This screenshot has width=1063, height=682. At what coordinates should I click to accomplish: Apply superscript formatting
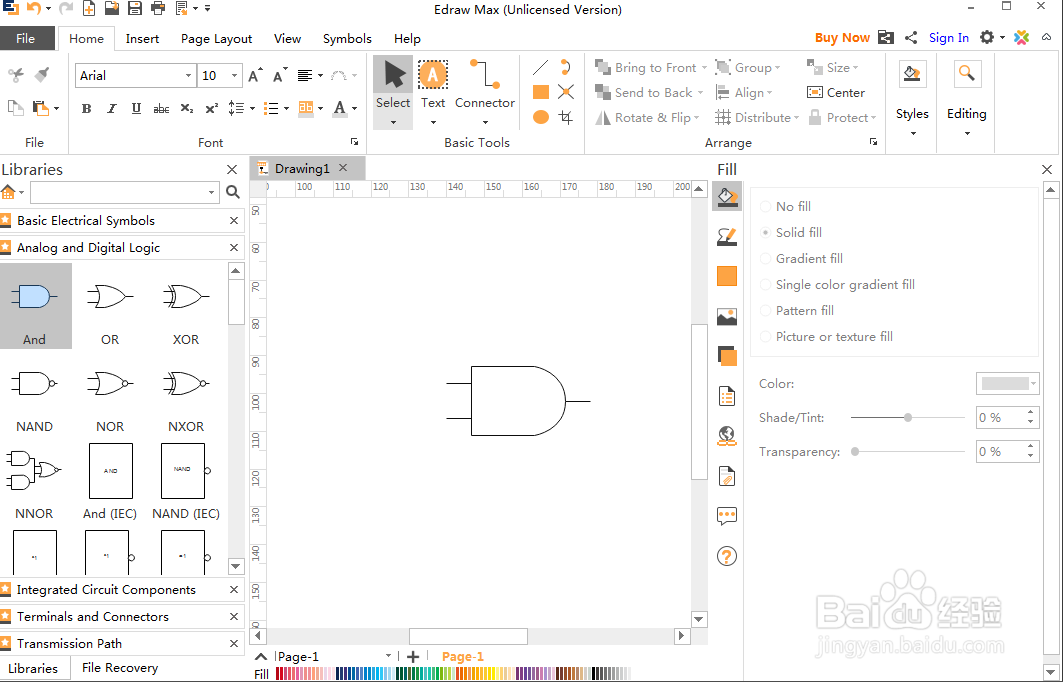pos(212,108)
